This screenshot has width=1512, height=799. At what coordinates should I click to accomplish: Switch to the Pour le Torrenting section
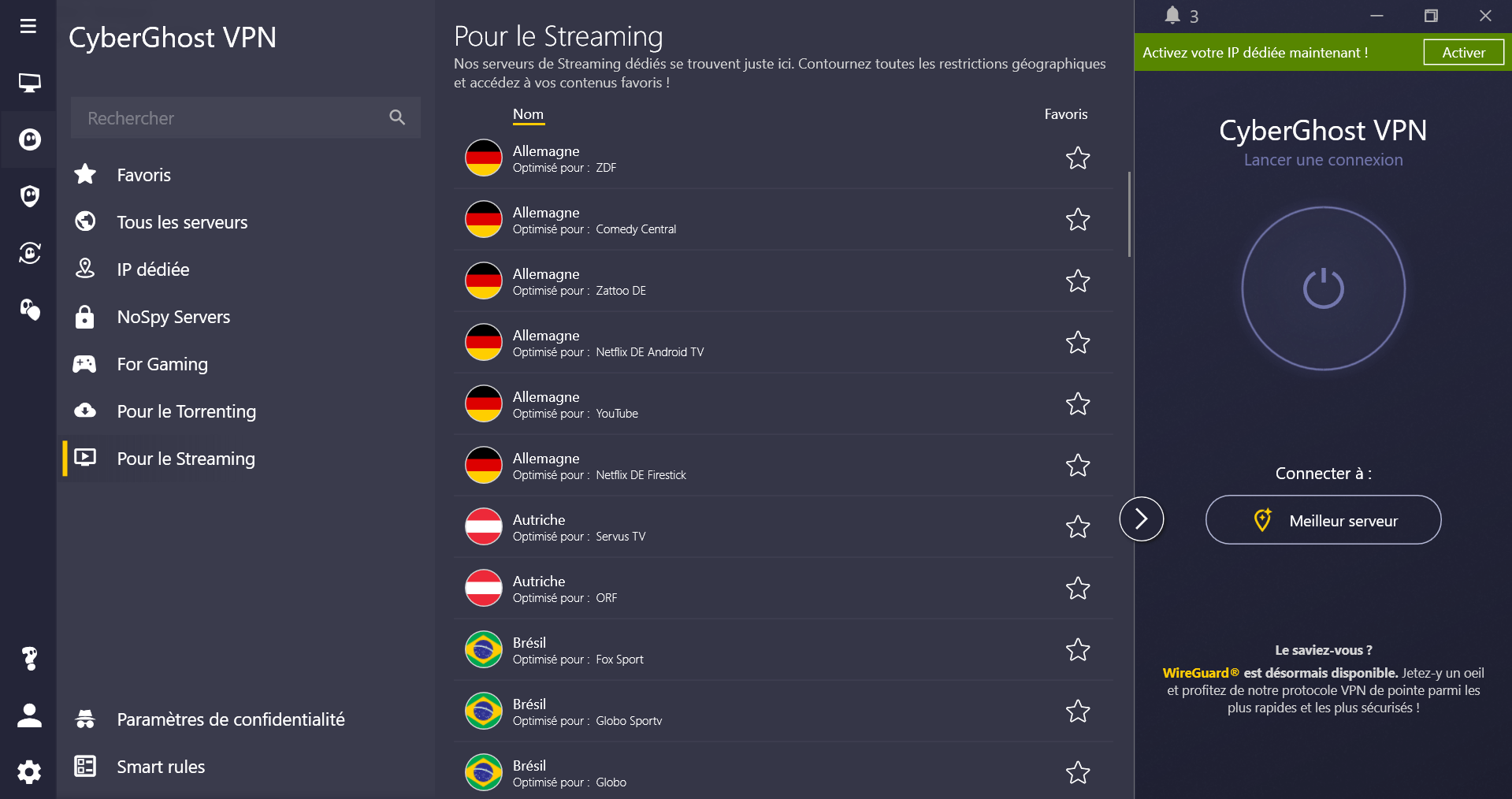pos(186,411)
